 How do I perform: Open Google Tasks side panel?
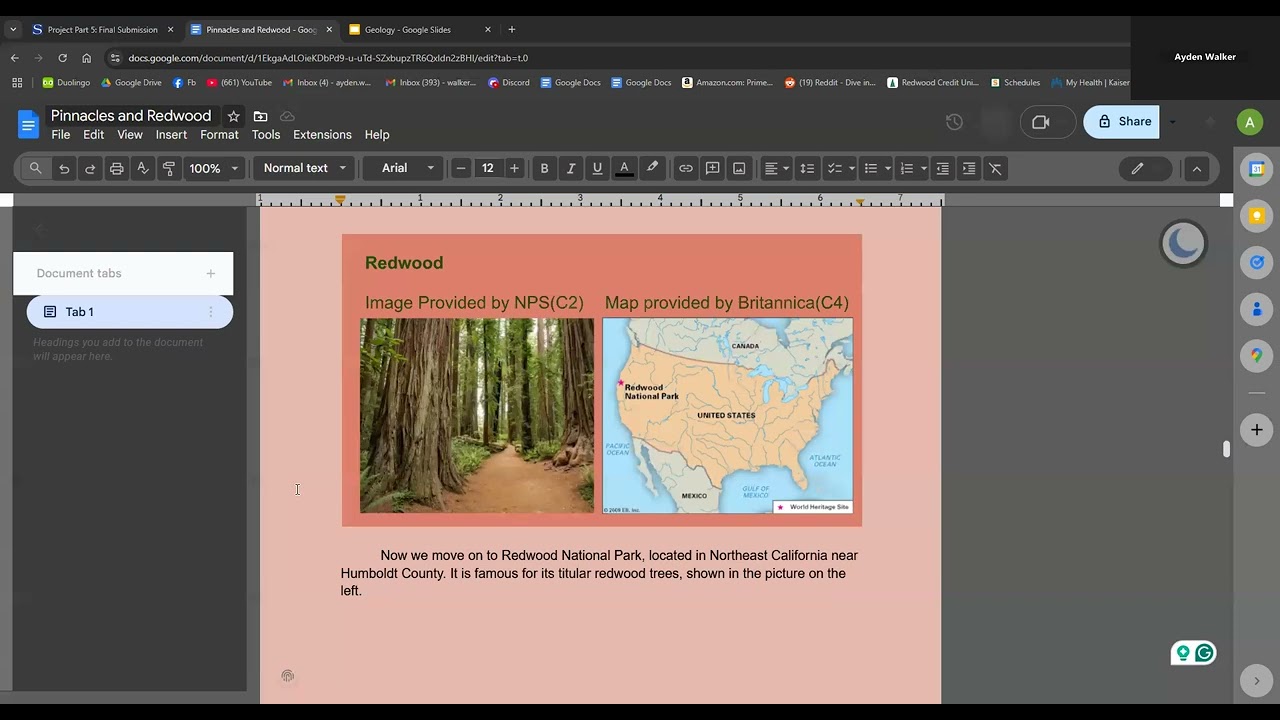1257,263
